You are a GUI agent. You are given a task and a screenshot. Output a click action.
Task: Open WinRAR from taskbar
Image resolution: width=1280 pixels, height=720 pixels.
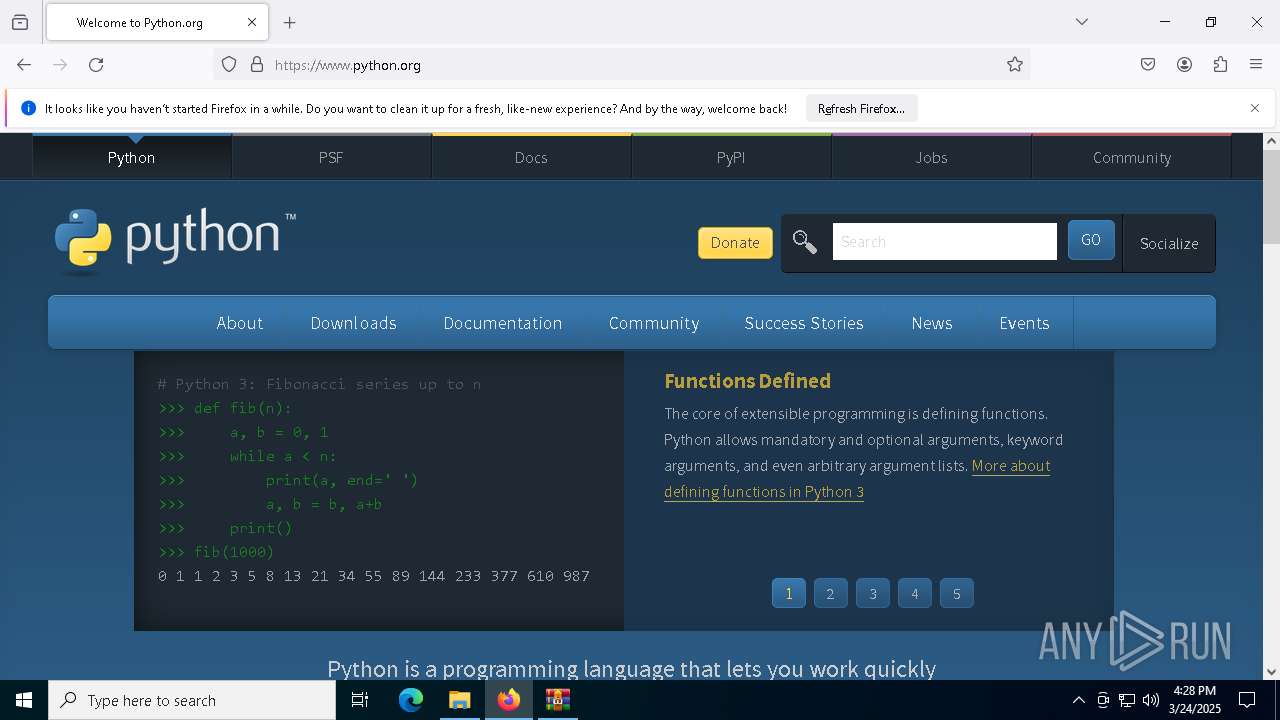pos(558,700)
